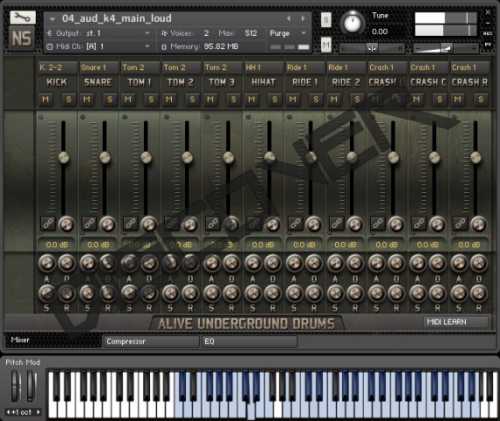Go to previous instrument preset arrow
This screenshot has height=421, width=500.
click(289, 19)
